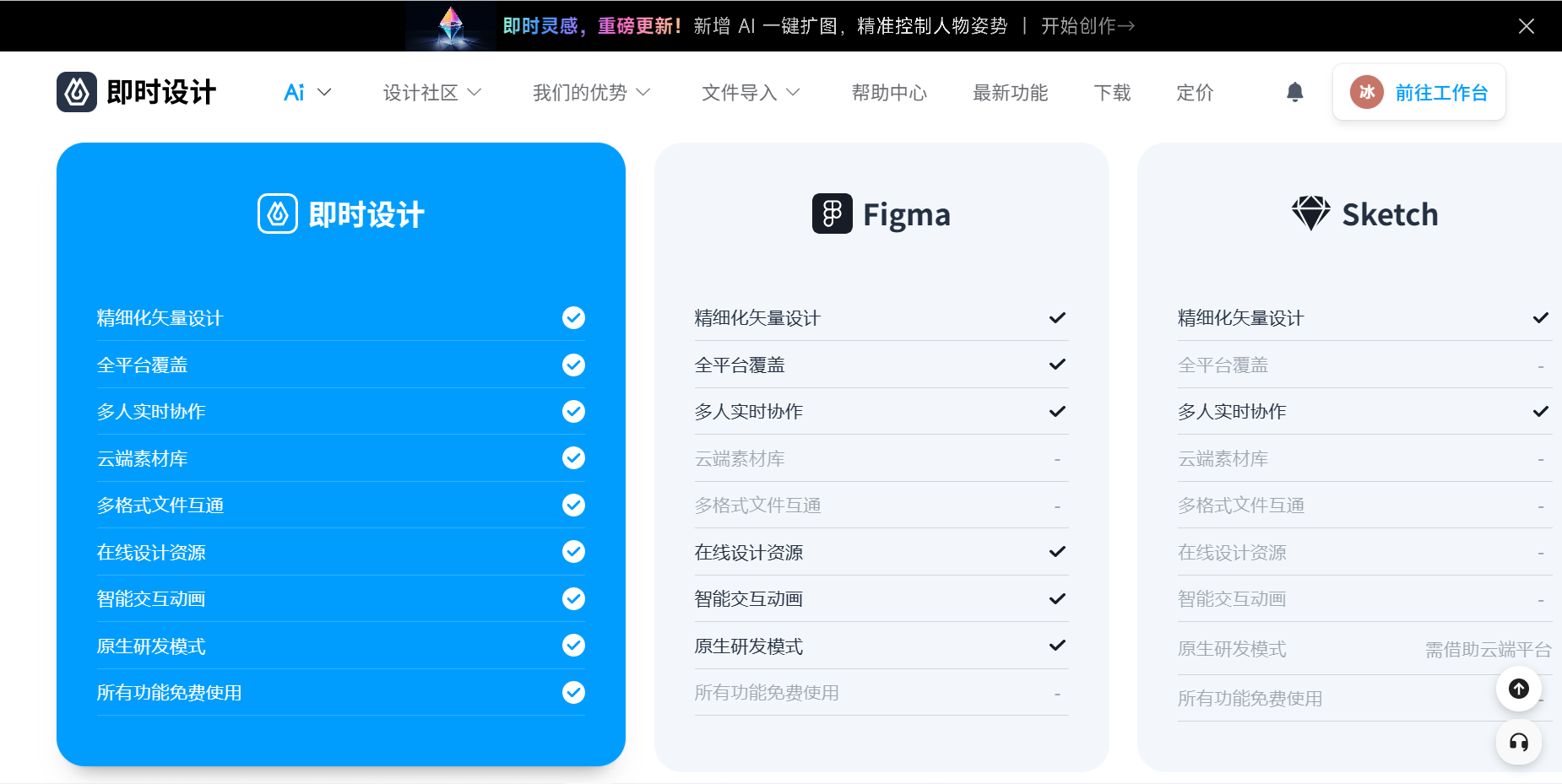Image resolution: width=1562 pixels, height=784 pixels.
Task: Expand the 文件导入 dropdown
Action: (751, 92)
